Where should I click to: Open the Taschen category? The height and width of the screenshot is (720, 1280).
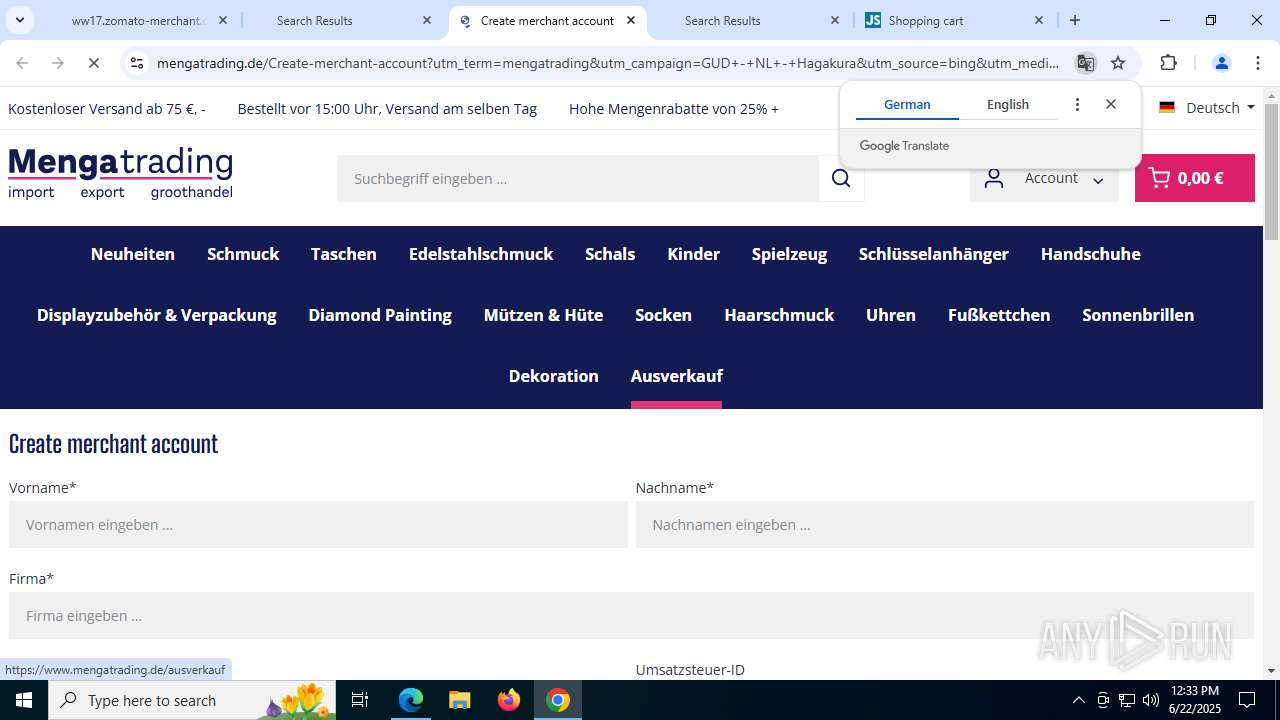click(x=344, y=254)
